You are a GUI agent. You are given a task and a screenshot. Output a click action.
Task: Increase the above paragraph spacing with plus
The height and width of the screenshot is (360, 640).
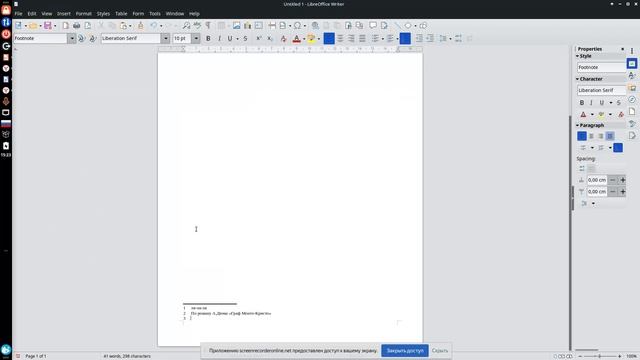(x=622, y=180)
